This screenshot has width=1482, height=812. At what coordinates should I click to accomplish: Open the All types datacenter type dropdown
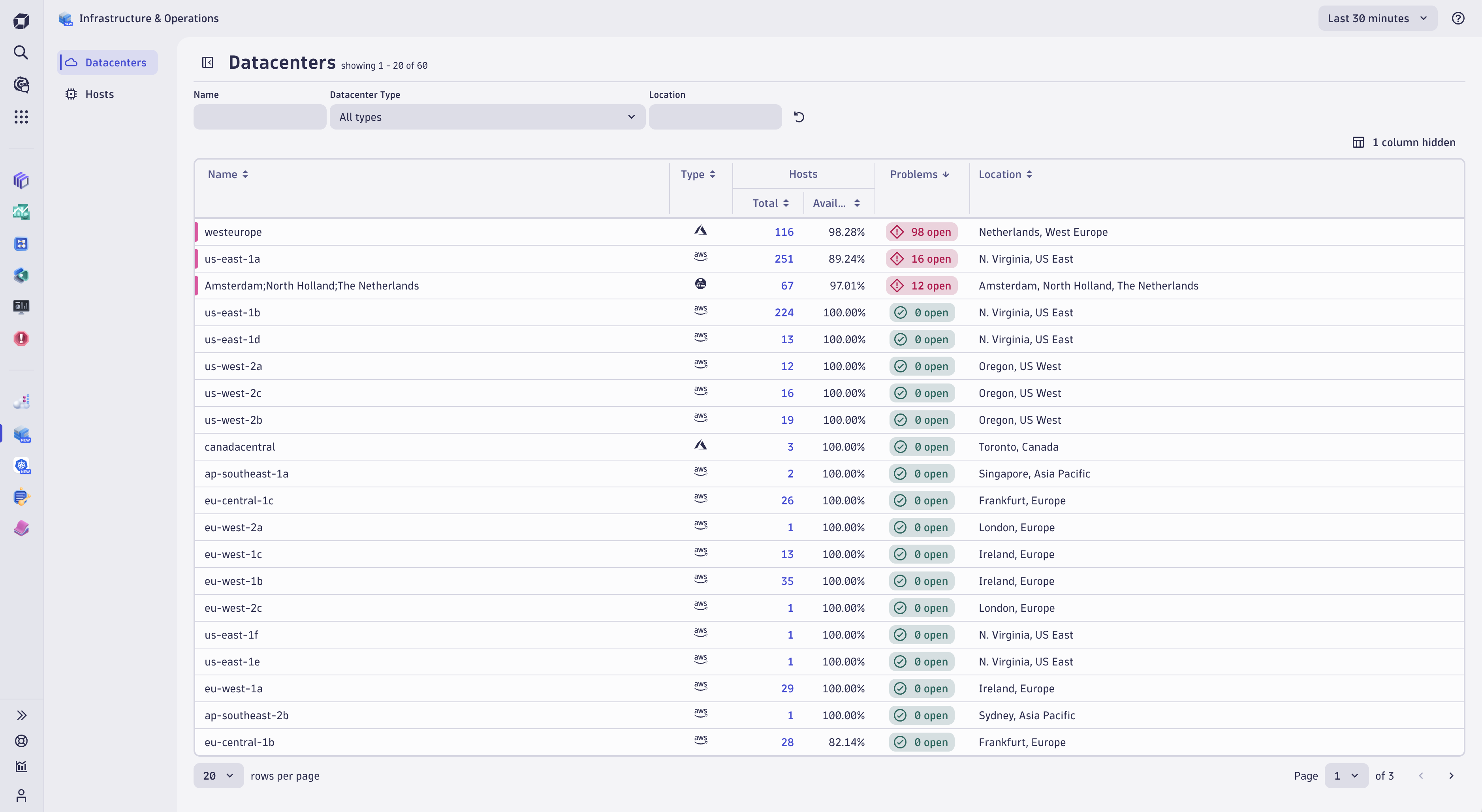pos(487,117)
